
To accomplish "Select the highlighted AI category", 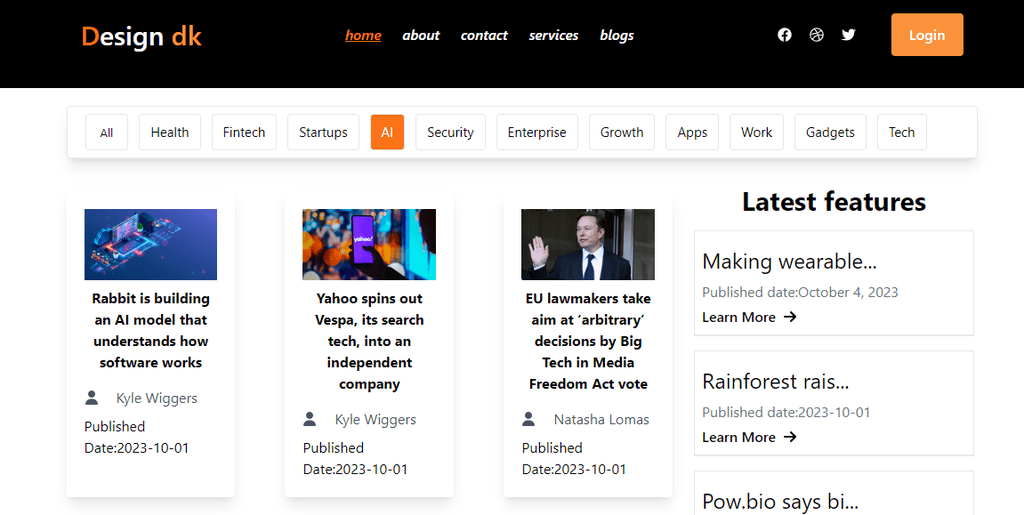I will coord(387,133).
